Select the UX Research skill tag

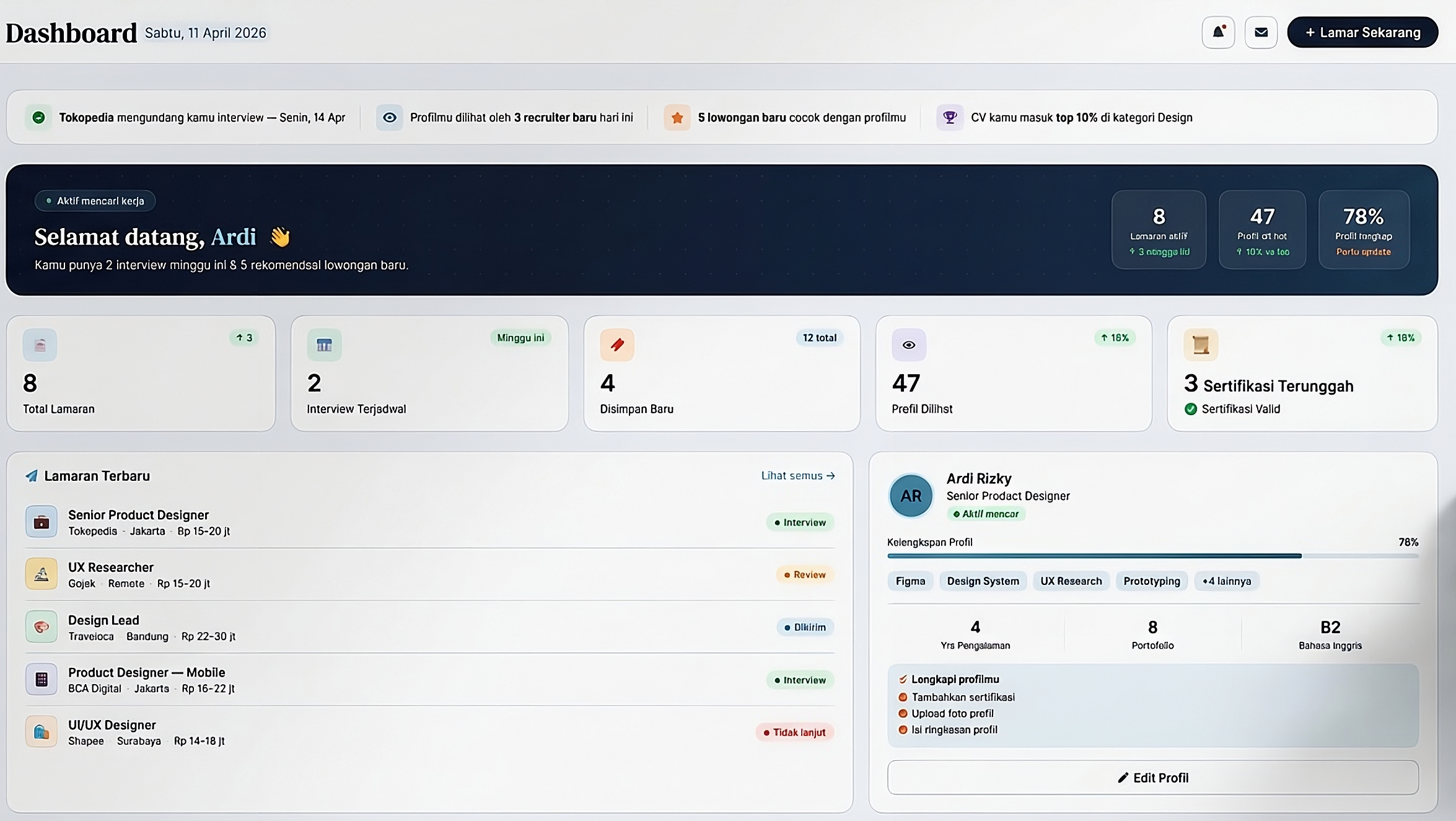(1071, 581)
